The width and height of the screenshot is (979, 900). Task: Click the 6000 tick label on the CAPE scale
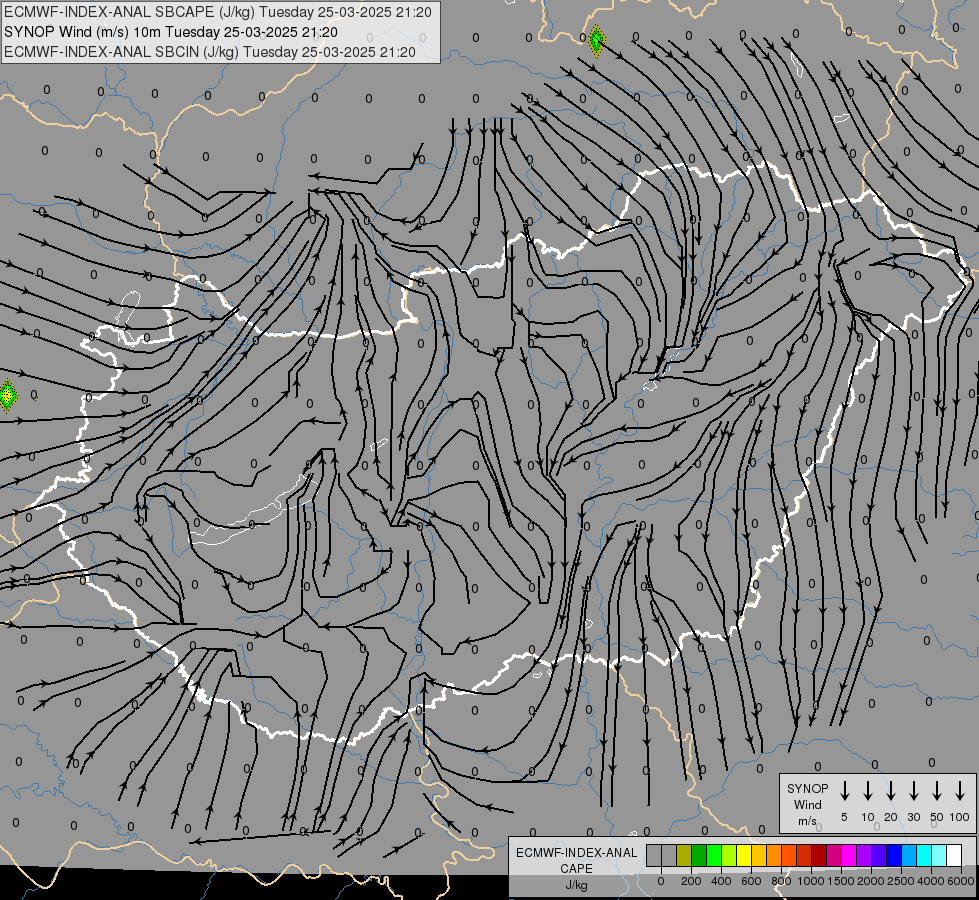[961, 881]
